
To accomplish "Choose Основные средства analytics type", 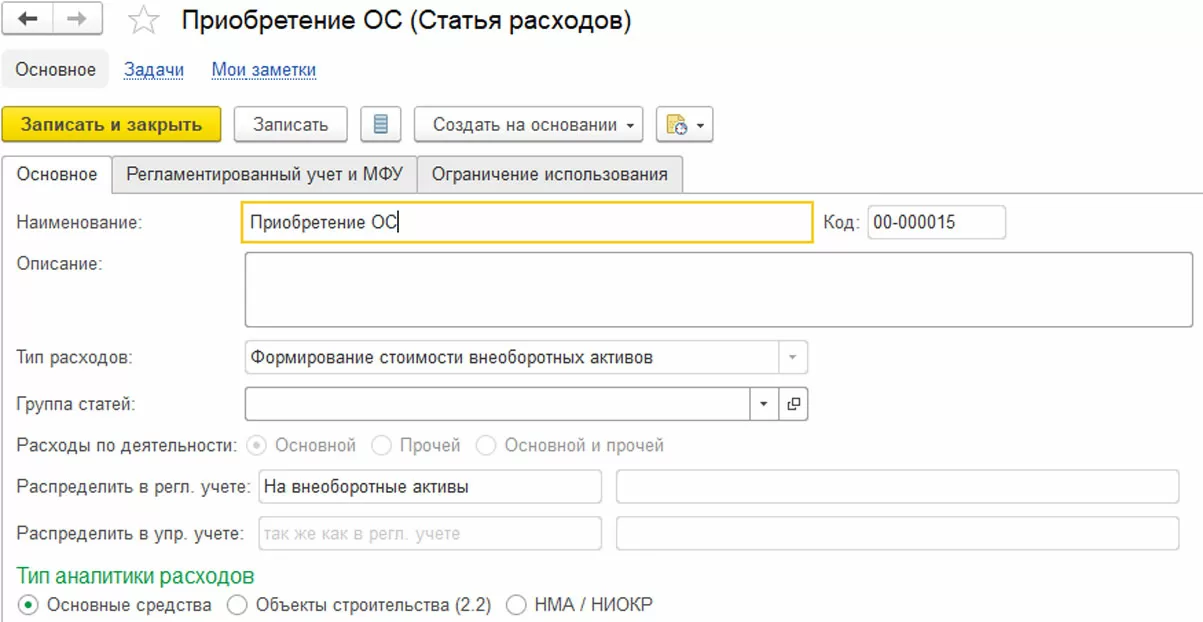I will click(x=28, y=605).
